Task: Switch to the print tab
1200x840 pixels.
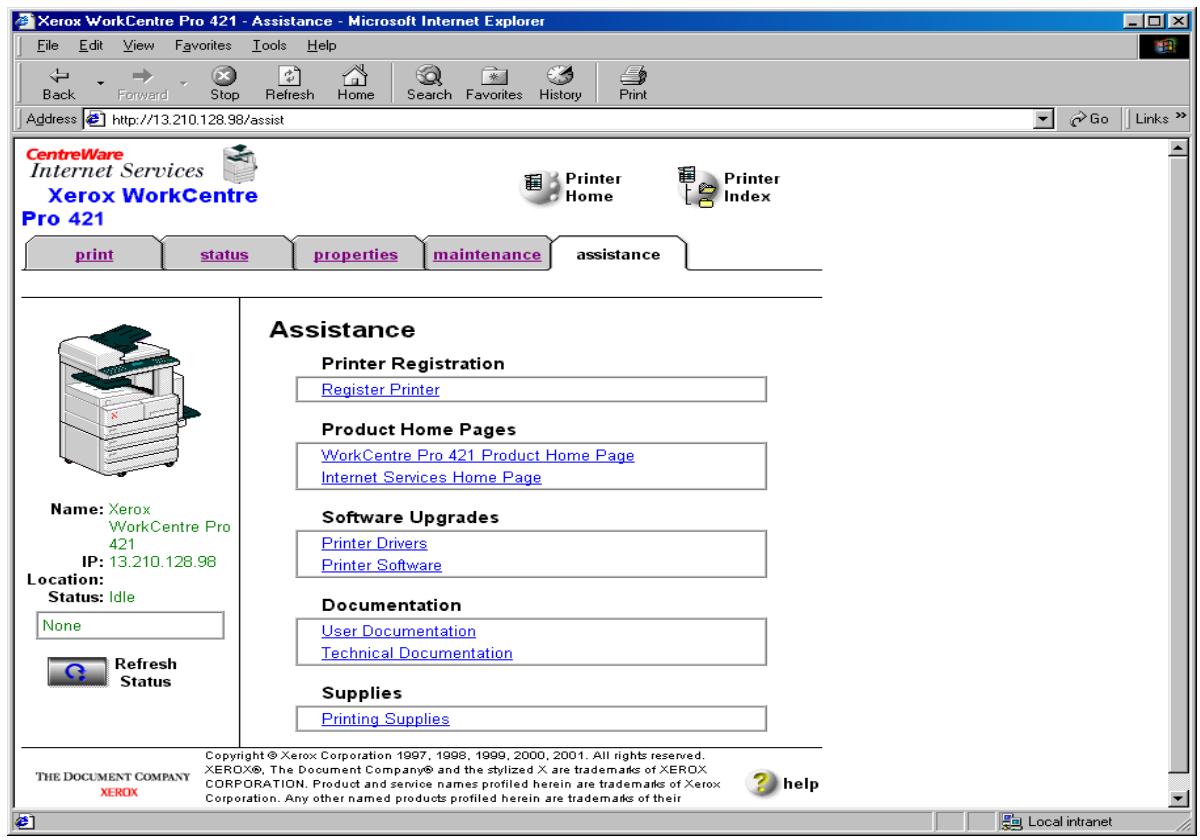Action: point(94,254)
